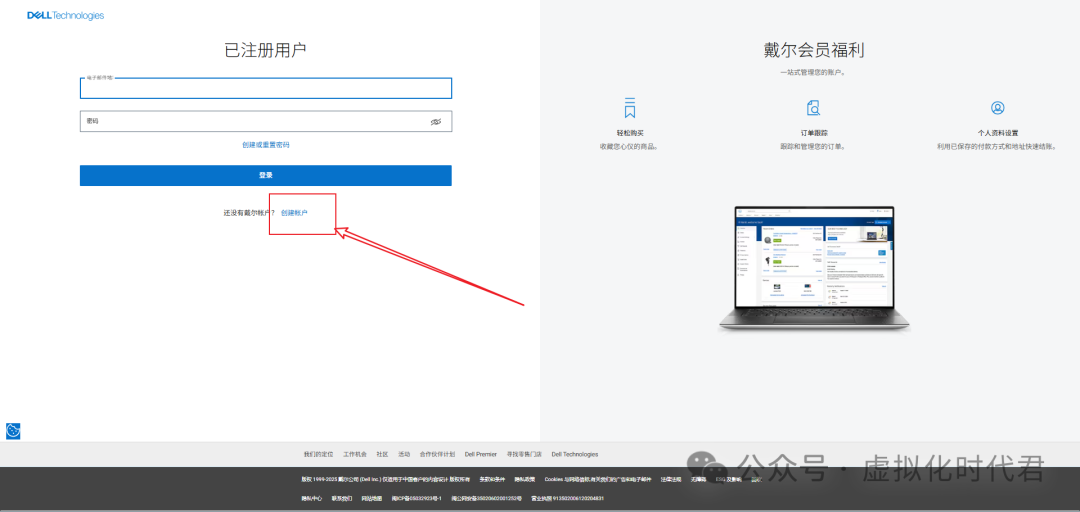Open the 网站地图 footer link
The image size is (1080, 512).
pos(372,498)
